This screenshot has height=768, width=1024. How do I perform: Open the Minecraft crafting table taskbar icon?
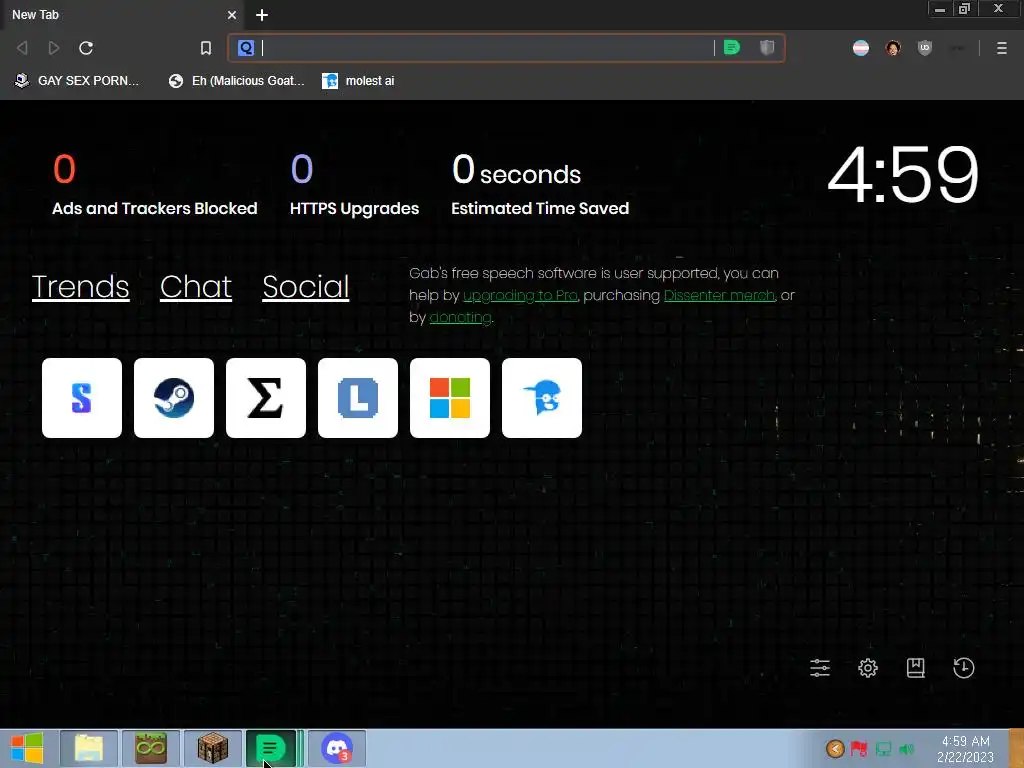point(213,748)
